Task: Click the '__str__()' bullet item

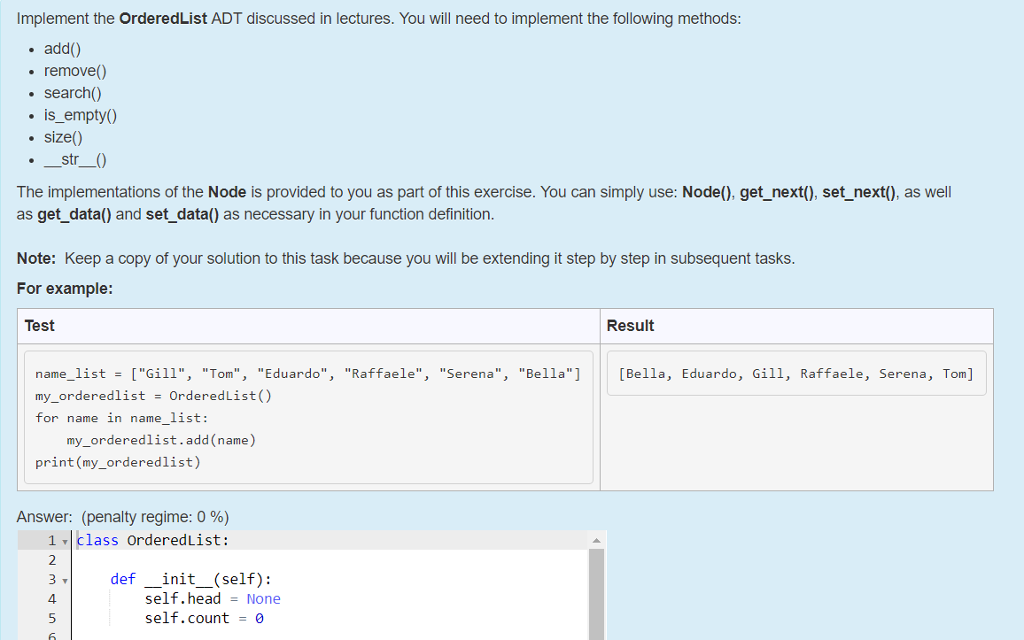Action: point(75,160)
